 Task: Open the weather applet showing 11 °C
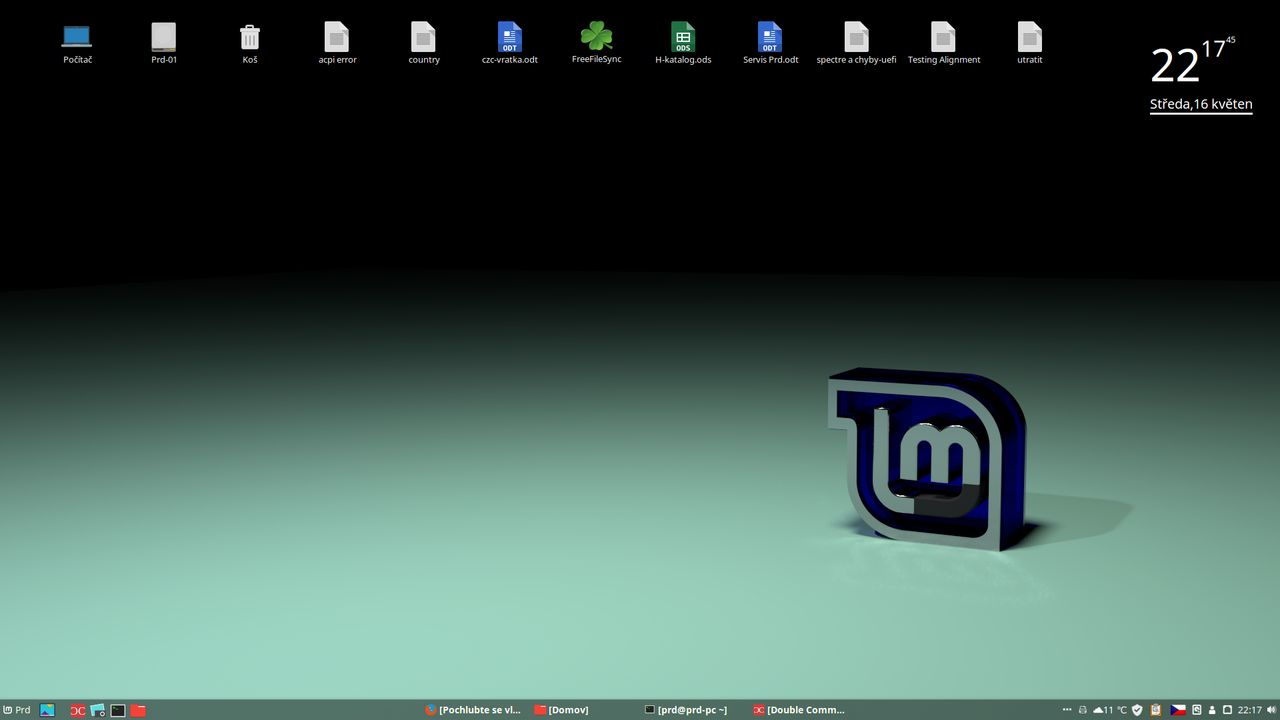[x=1110, y=710]
